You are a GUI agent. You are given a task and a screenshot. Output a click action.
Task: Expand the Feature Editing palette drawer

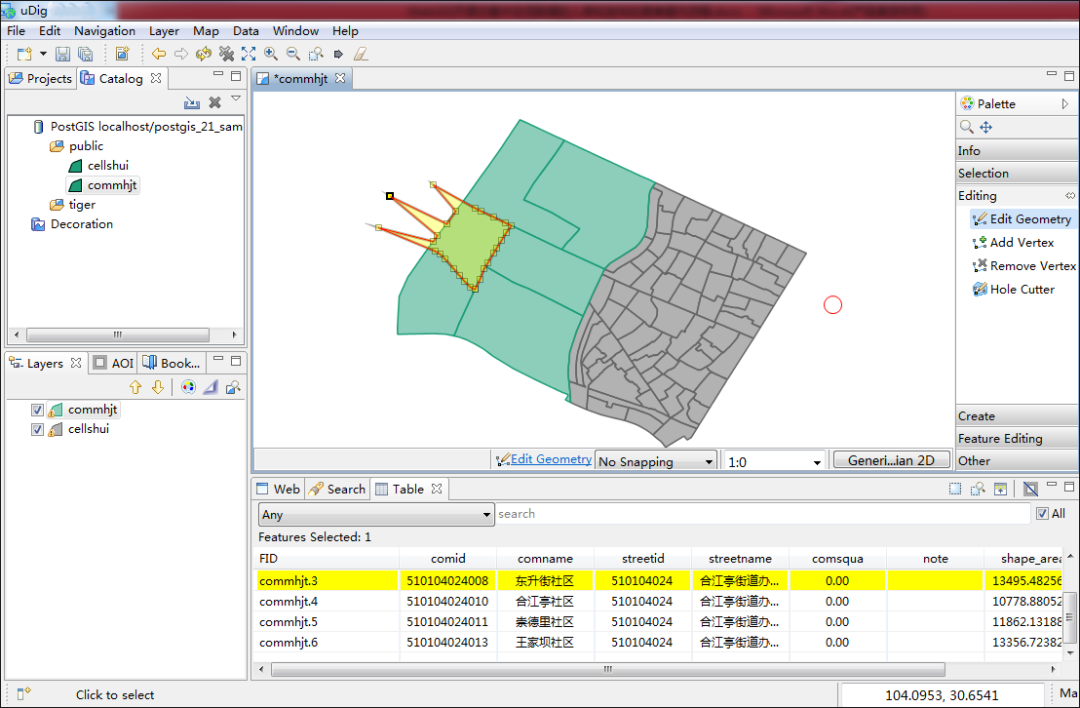coord(1017,439)
